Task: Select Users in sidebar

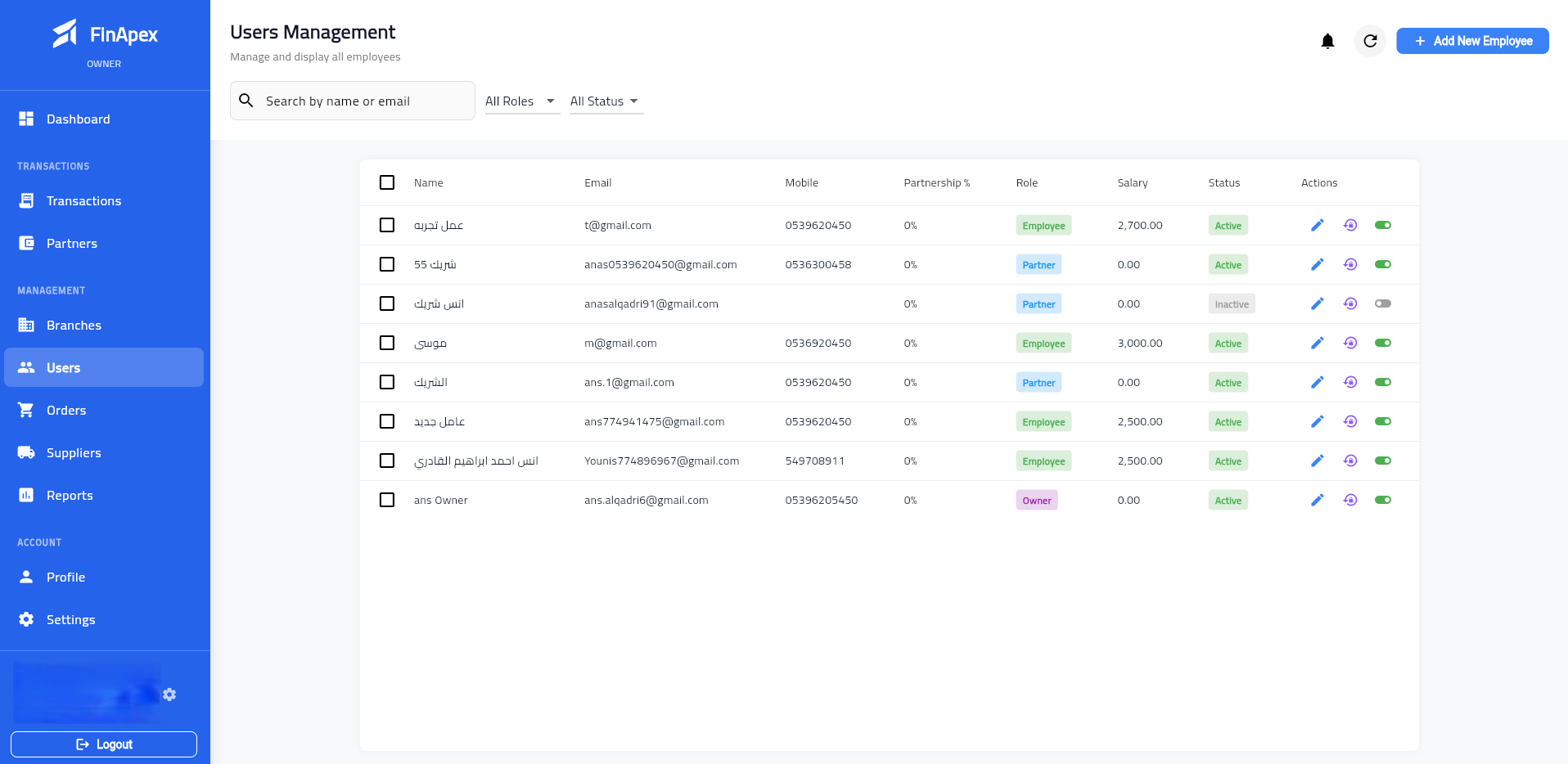Action: [x=104, y=367]
